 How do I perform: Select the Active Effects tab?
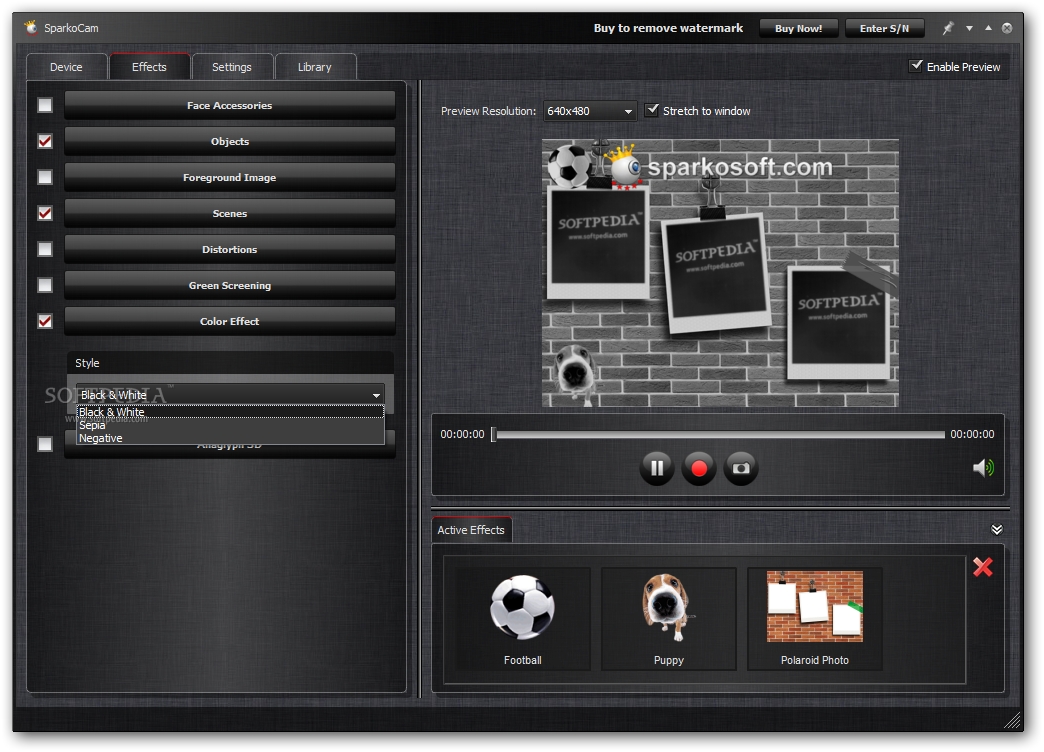click(x=471, y=530)
